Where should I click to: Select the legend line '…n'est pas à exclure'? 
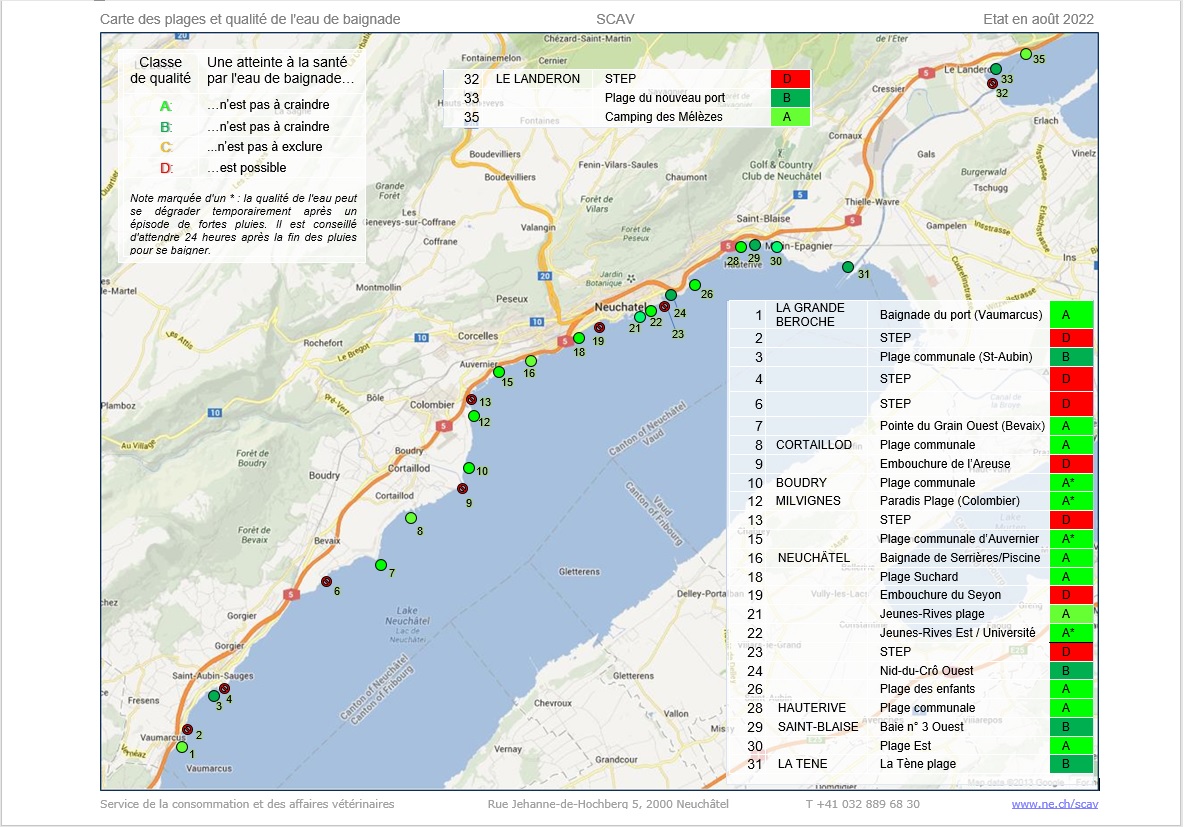pos(265,147)
